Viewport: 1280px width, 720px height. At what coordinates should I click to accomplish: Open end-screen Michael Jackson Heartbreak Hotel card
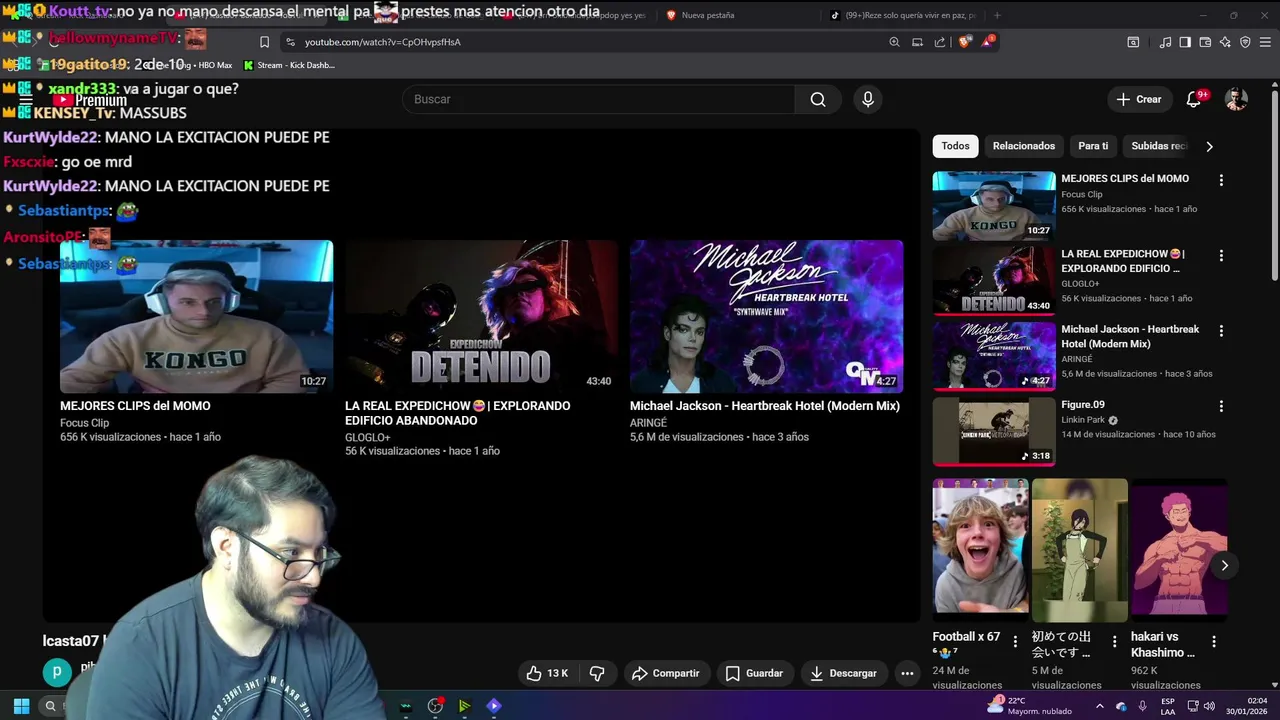click(766, 316)
